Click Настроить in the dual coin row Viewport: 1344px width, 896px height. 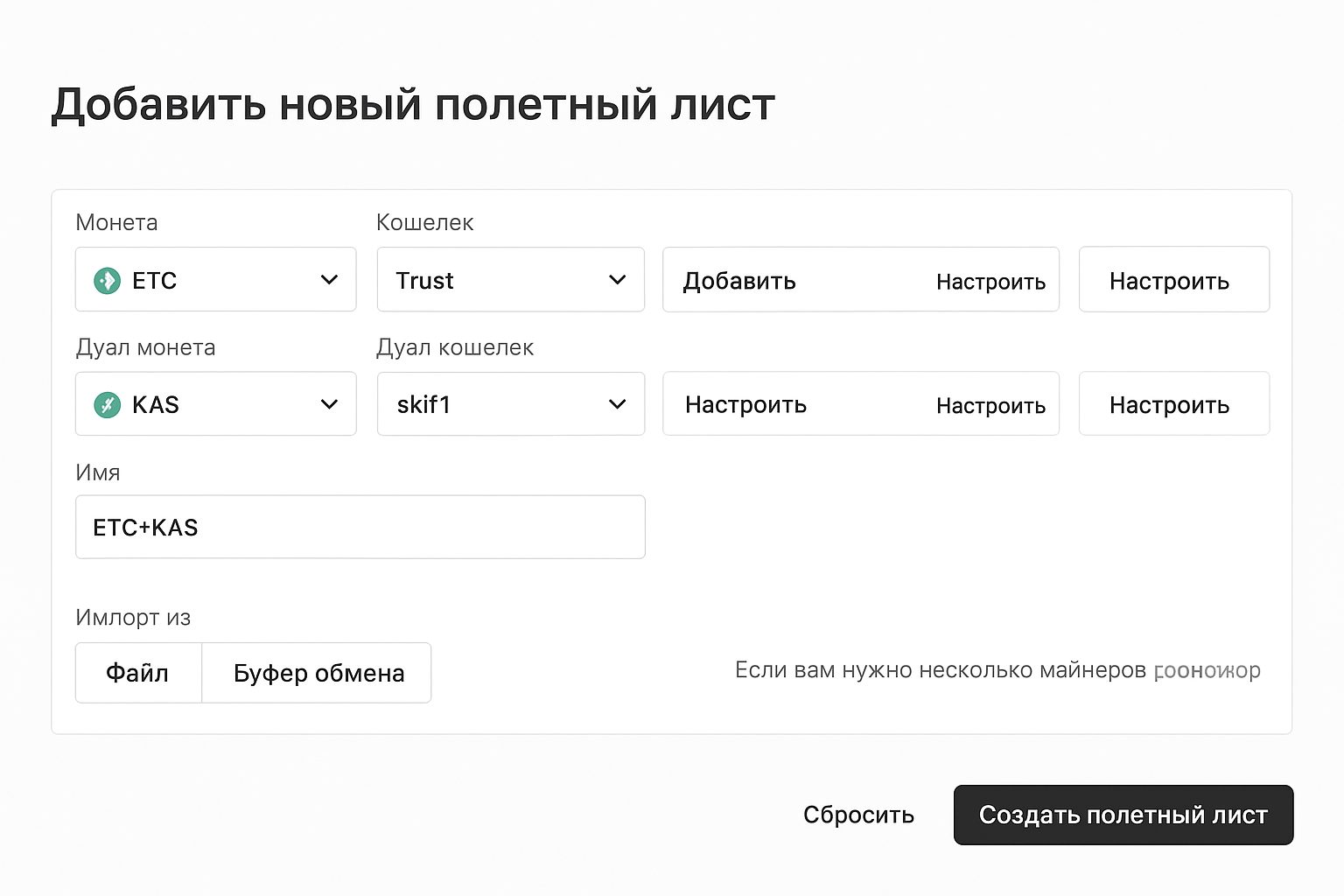pos(746,404)
